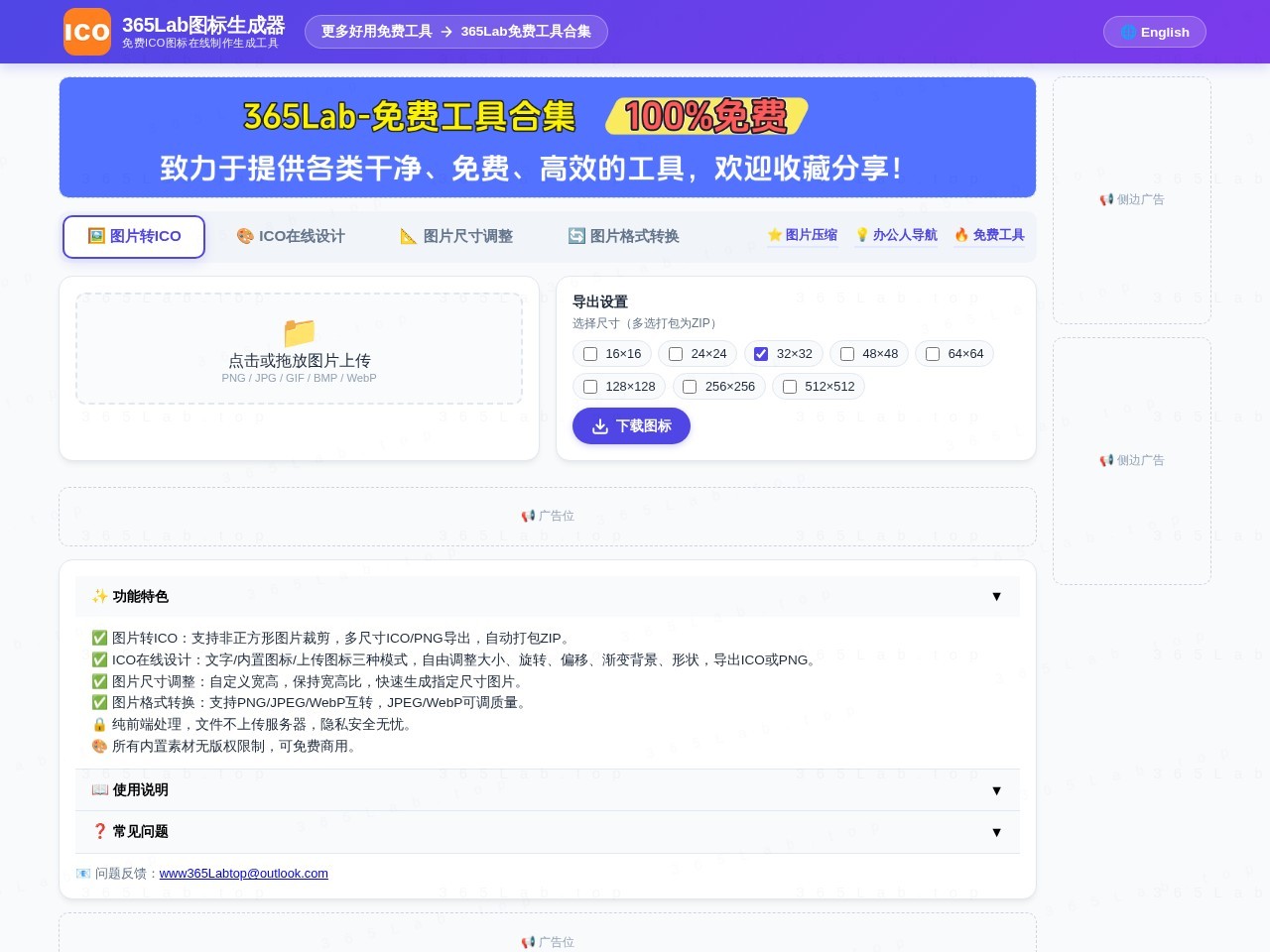Open the 免费工具 link

point(989,235)
